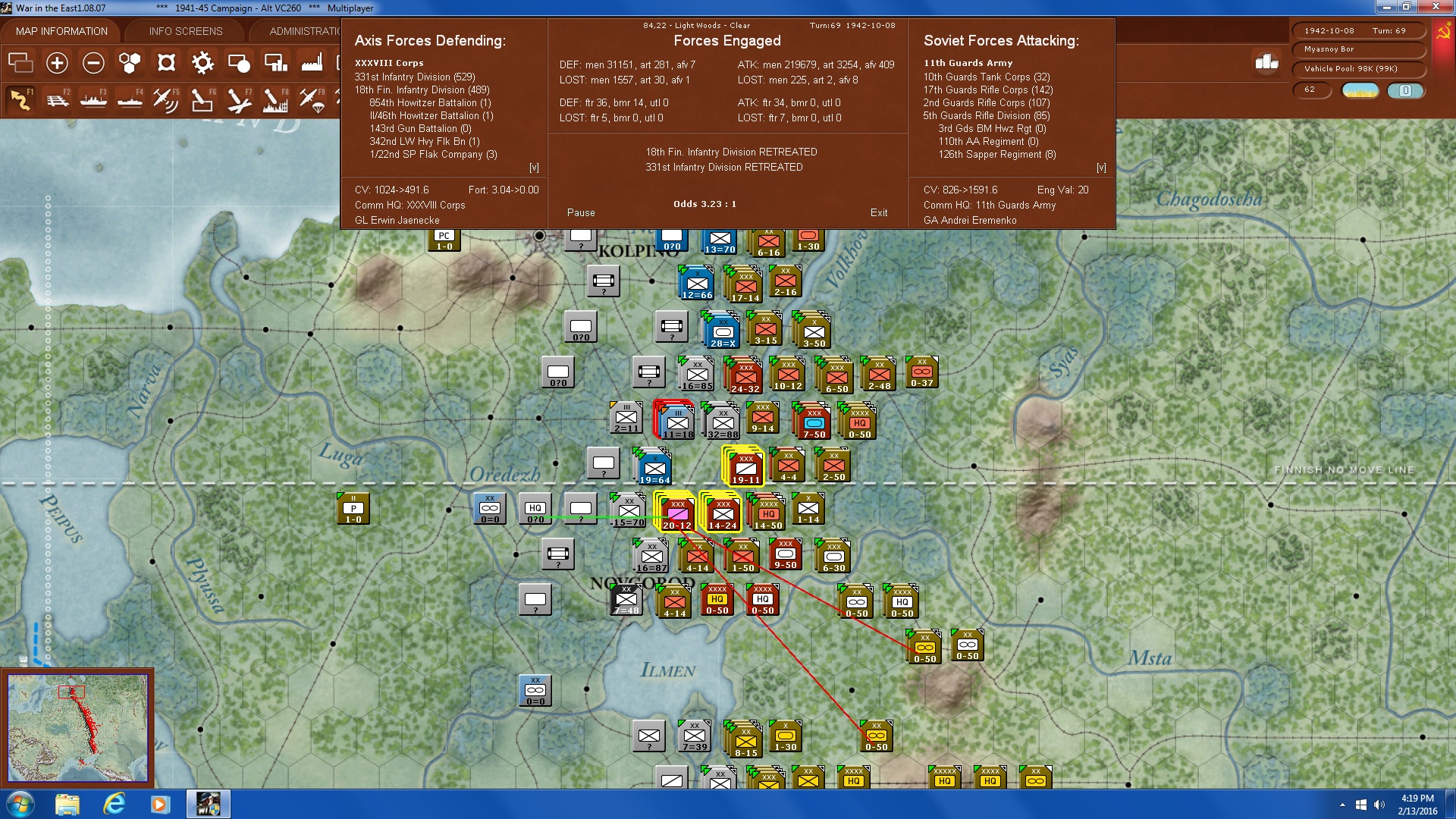Select the highlighted 19-11 Soviet unit
The height and width of the screenshot is (819, 1456).
pyautogui.click(x=745, y=466)
